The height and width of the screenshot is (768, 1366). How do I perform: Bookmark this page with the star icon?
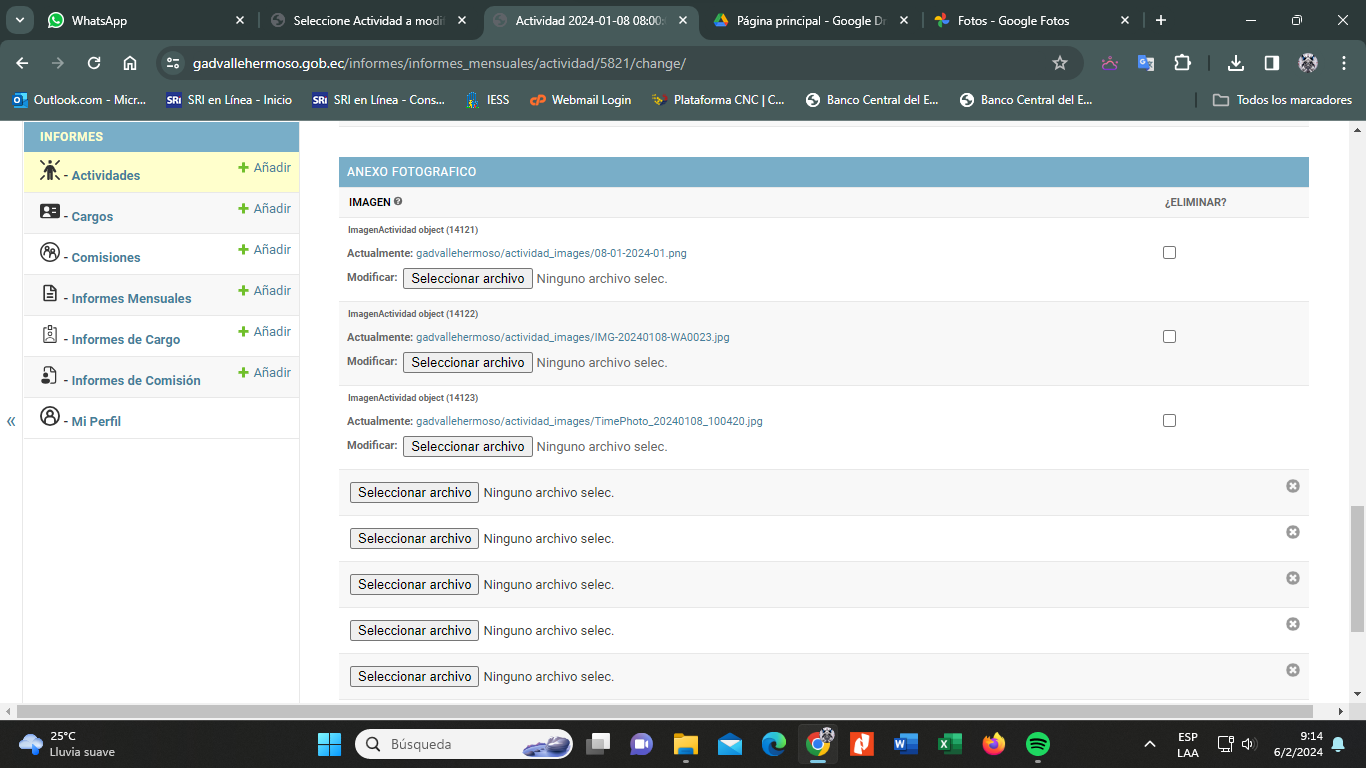click(x=1060, y=63)
